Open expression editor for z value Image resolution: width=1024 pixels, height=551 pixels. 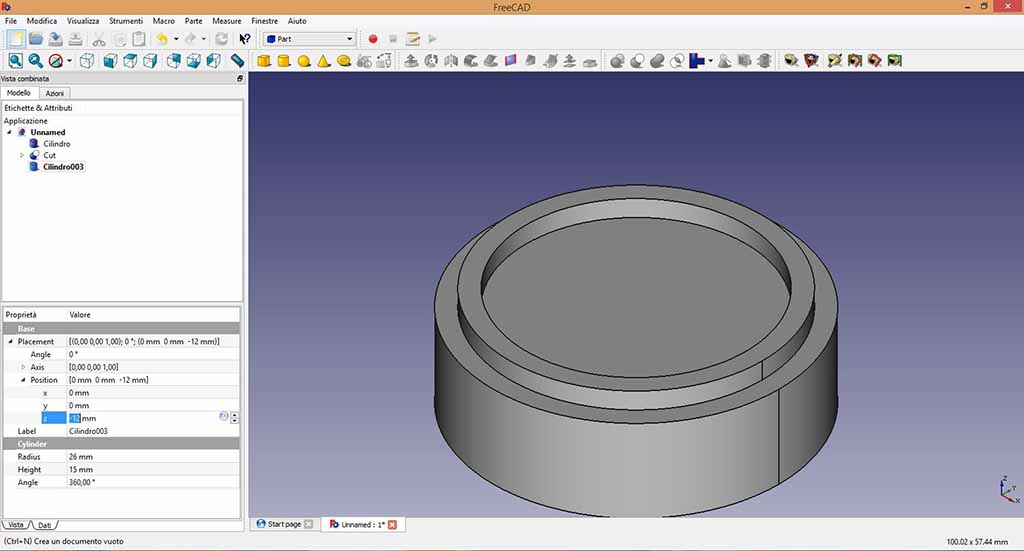pyautogui.click(x=224, y=417)
